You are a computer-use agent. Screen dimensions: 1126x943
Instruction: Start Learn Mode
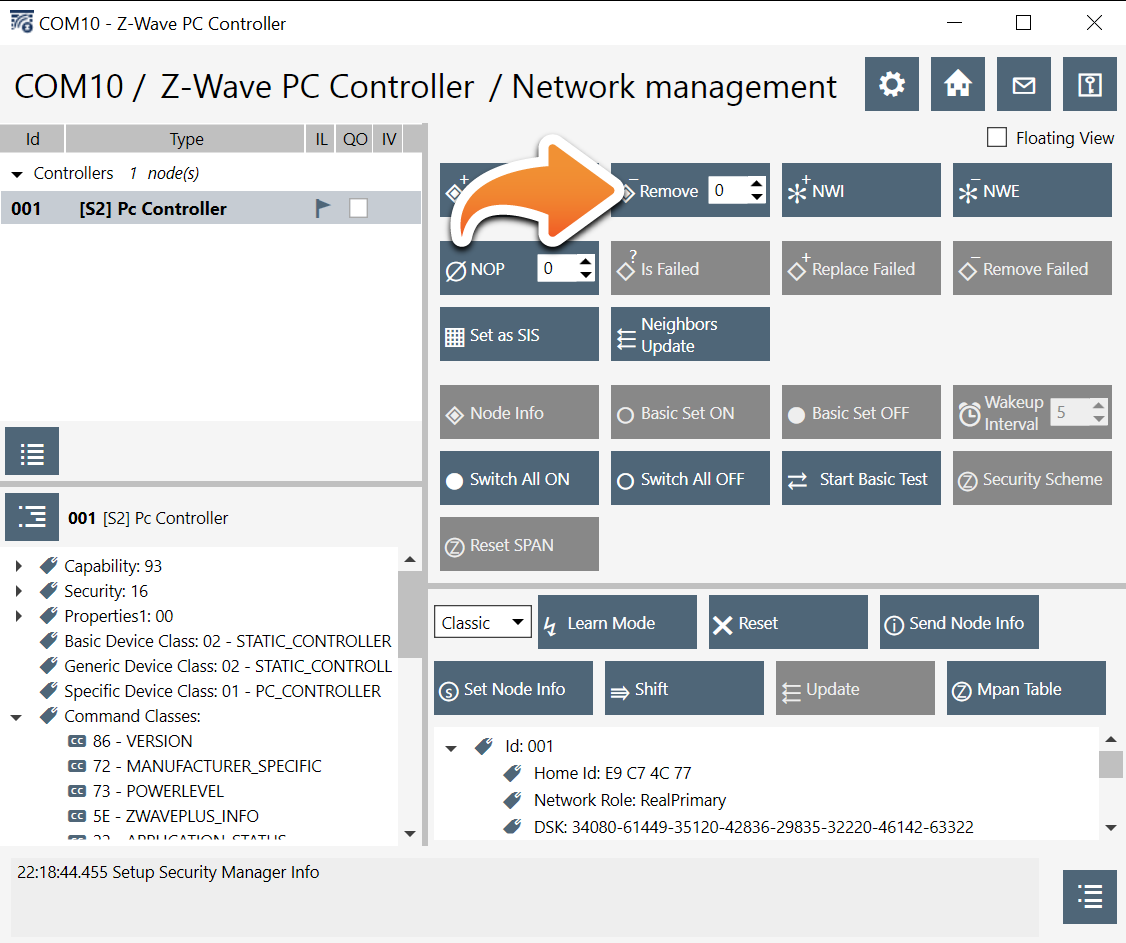click(x=617, y=622)
